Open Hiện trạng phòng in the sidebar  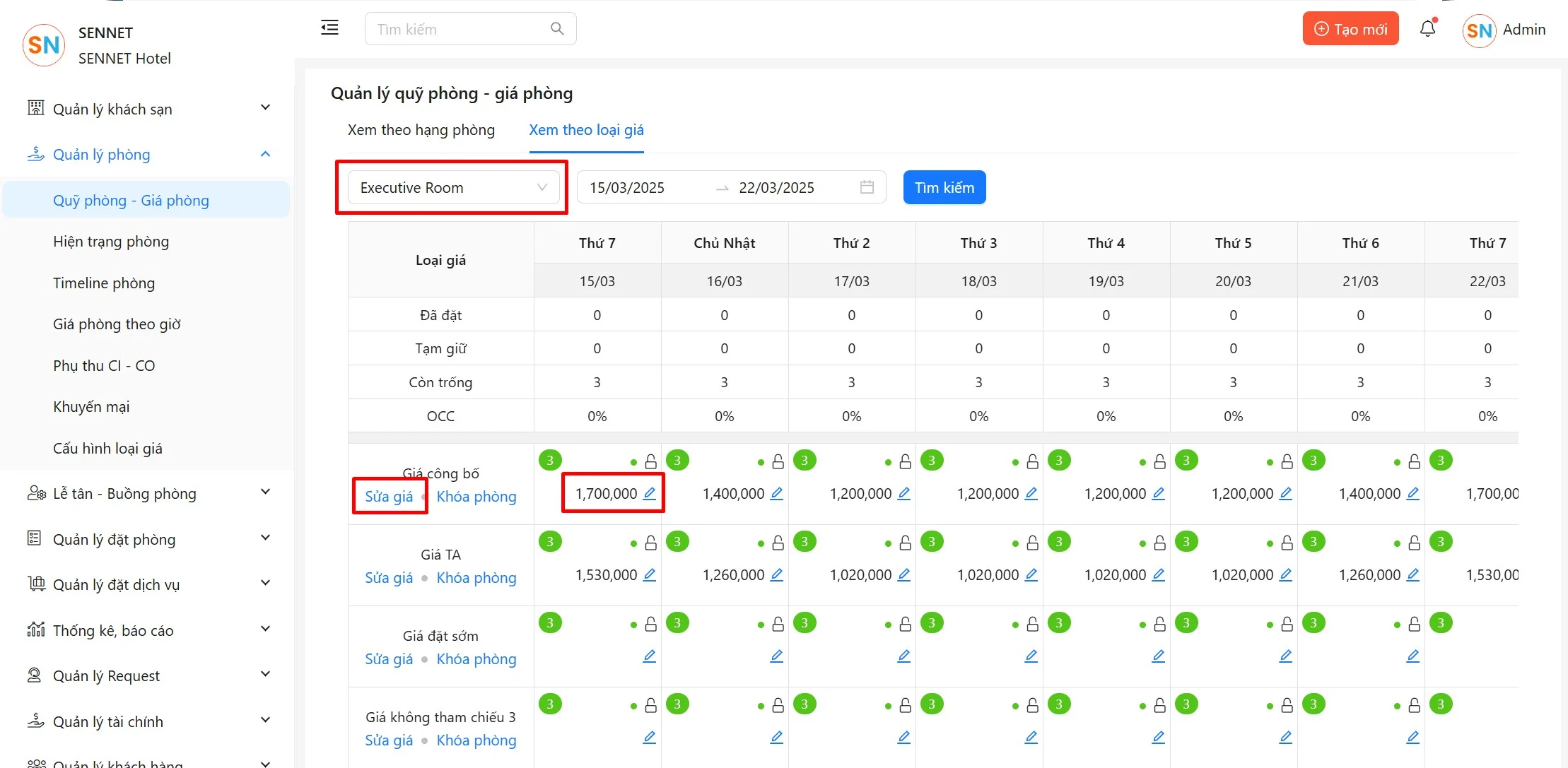(111, 242)
